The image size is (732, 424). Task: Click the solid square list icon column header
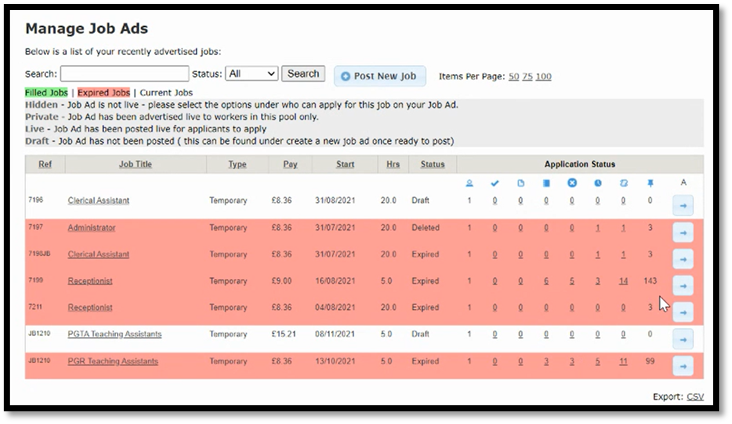click(x=546, y=183)
